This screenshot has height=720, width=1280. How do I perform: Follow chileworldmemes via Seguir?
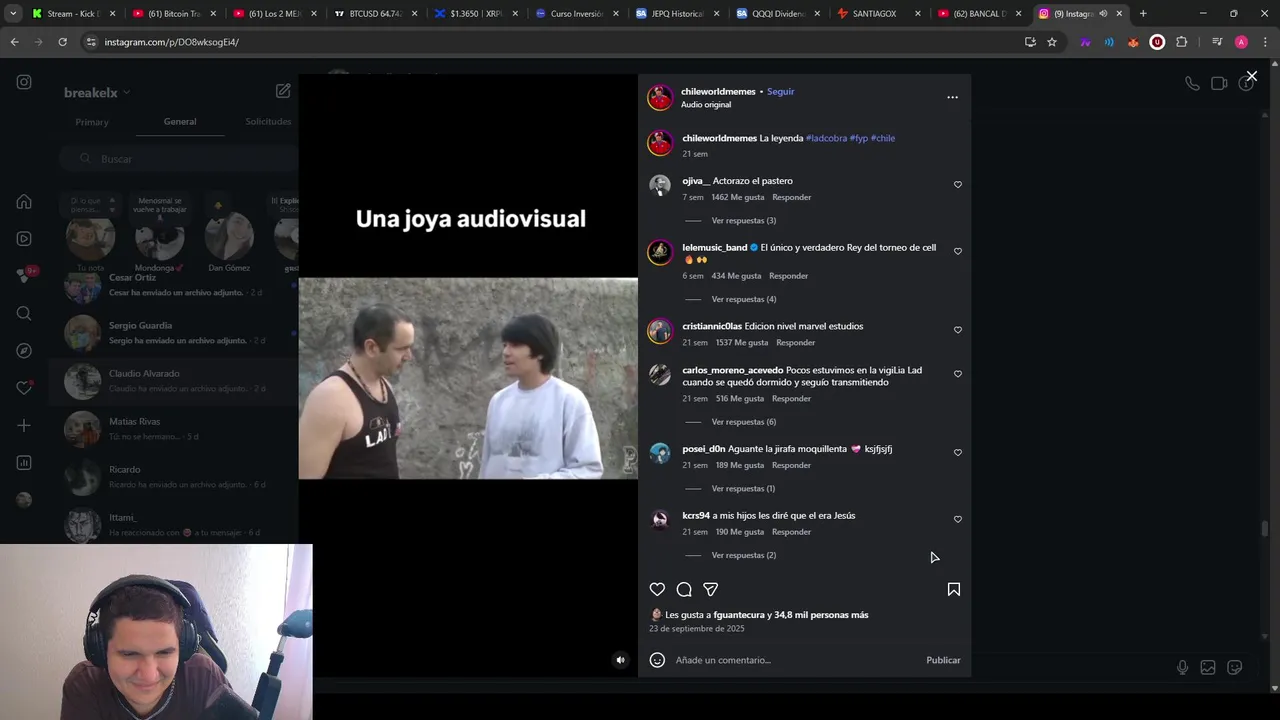pos(780,91)
